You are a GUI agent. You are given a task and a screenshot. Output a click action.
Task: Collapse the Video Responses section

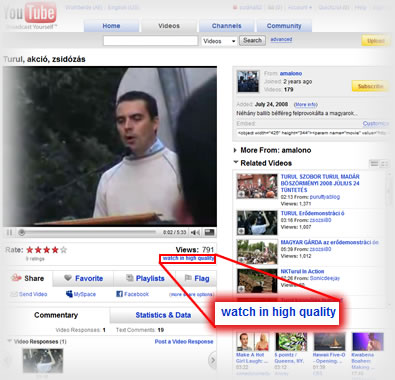(x=10, y=341)
